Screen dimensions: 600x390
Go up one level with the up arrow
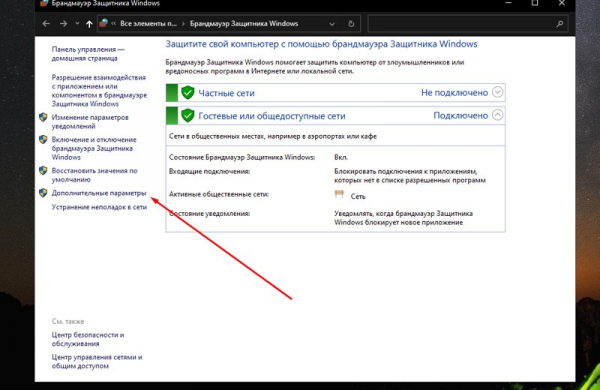click(89, 24)
